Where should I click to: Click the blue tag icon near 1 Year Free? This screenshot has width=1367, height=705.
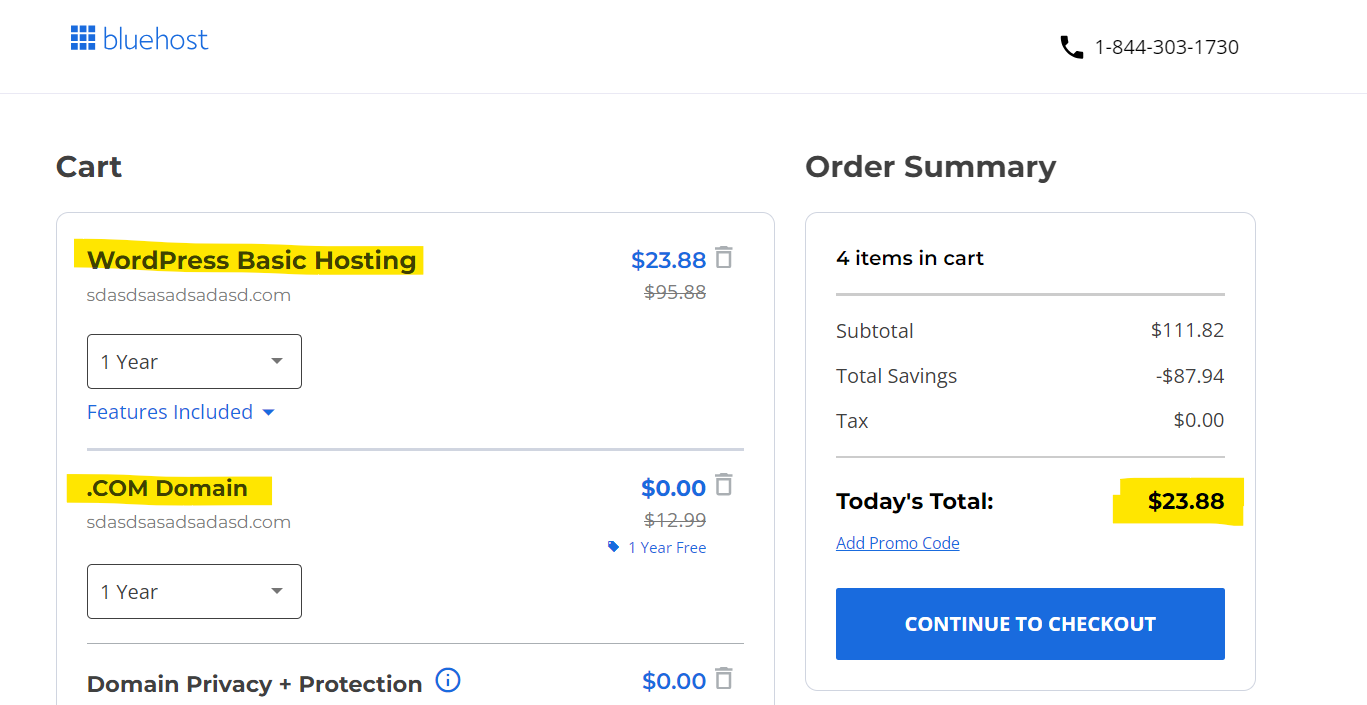click(613, 547)
